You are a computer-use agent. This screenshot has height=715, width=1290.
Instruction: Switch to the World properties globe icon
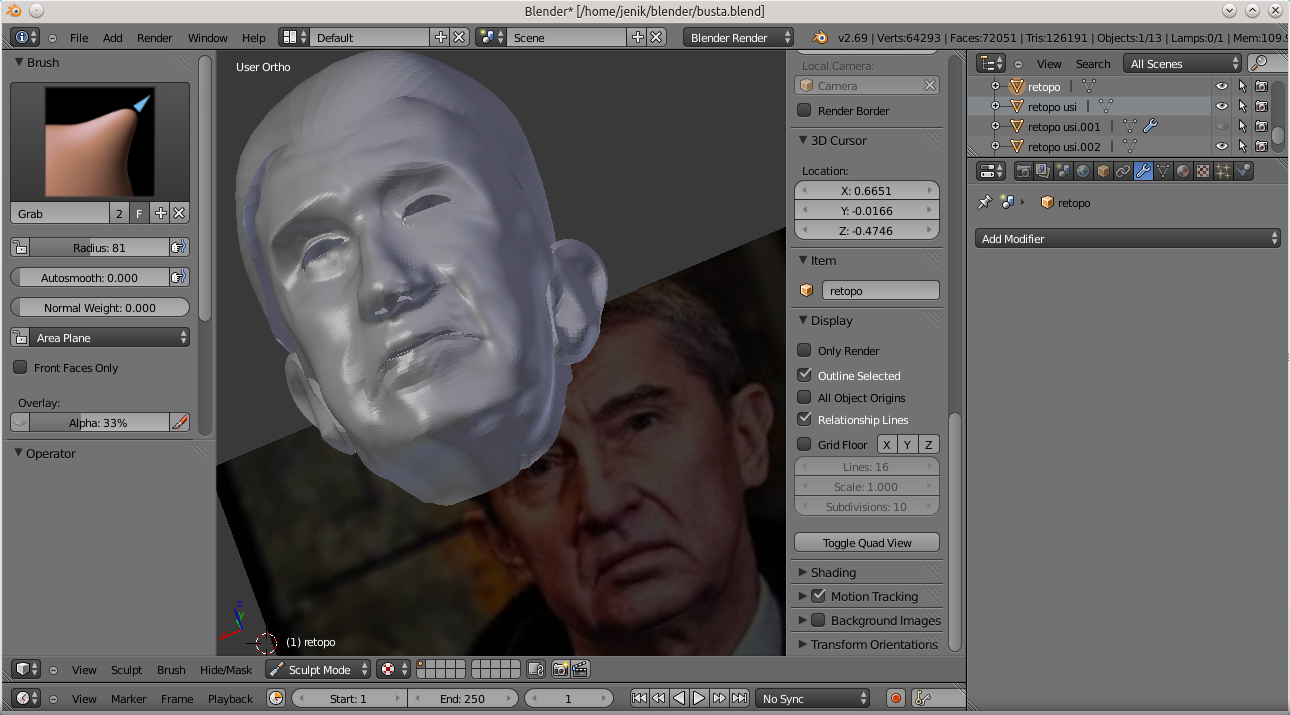point(1083,171)
